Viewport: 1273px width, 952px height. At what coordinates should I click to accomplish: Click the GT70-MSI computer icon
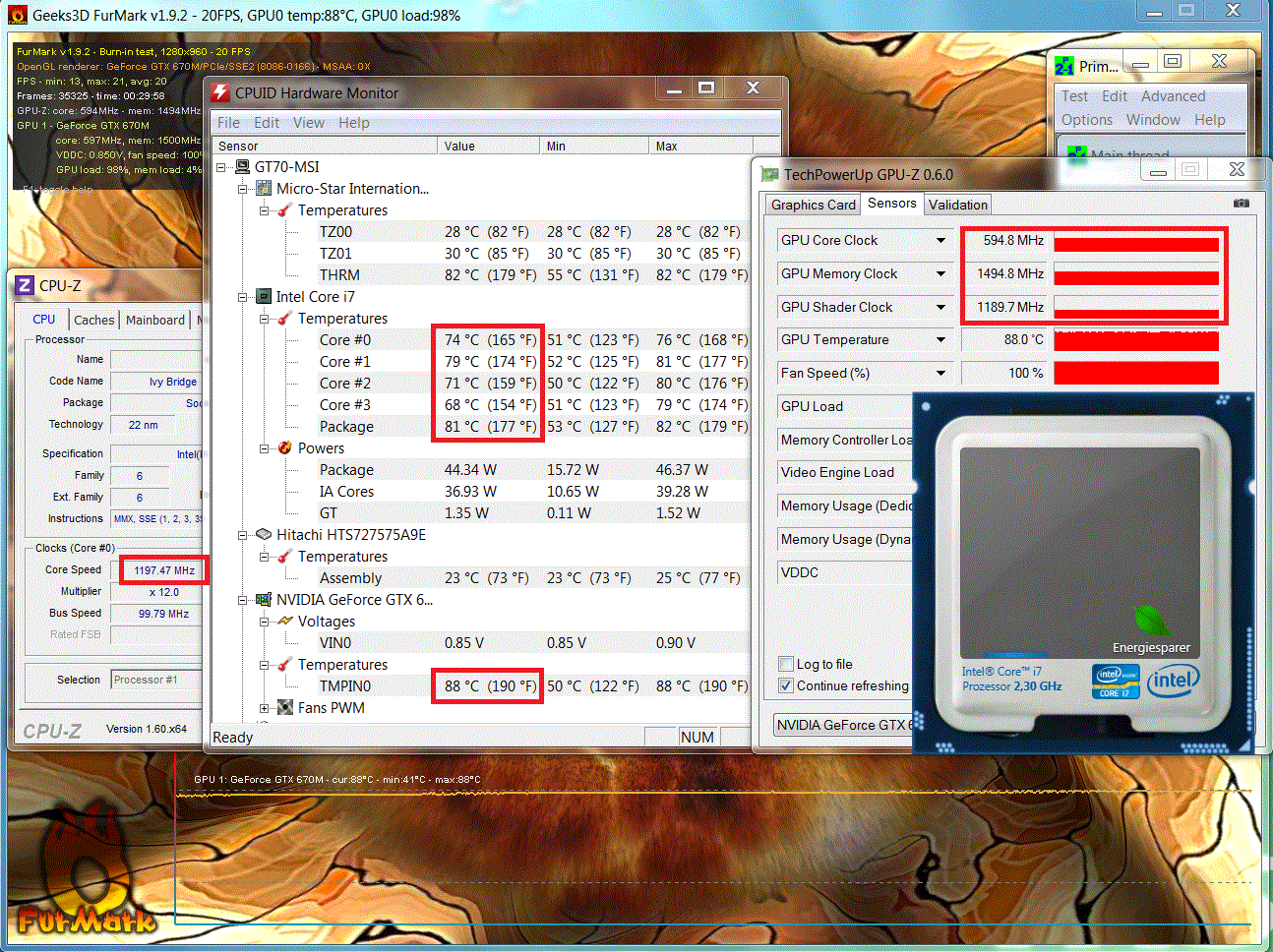[x=242, y=167]
